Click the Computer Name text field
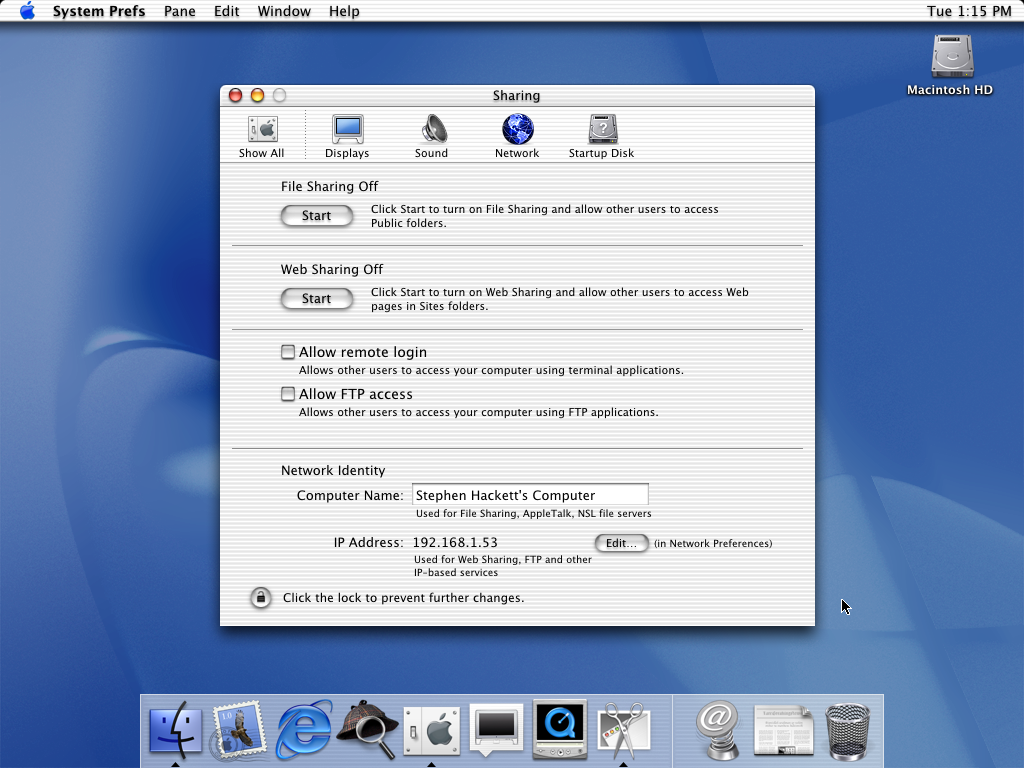This screenshot has width=1024, height=768. (530, 495)
